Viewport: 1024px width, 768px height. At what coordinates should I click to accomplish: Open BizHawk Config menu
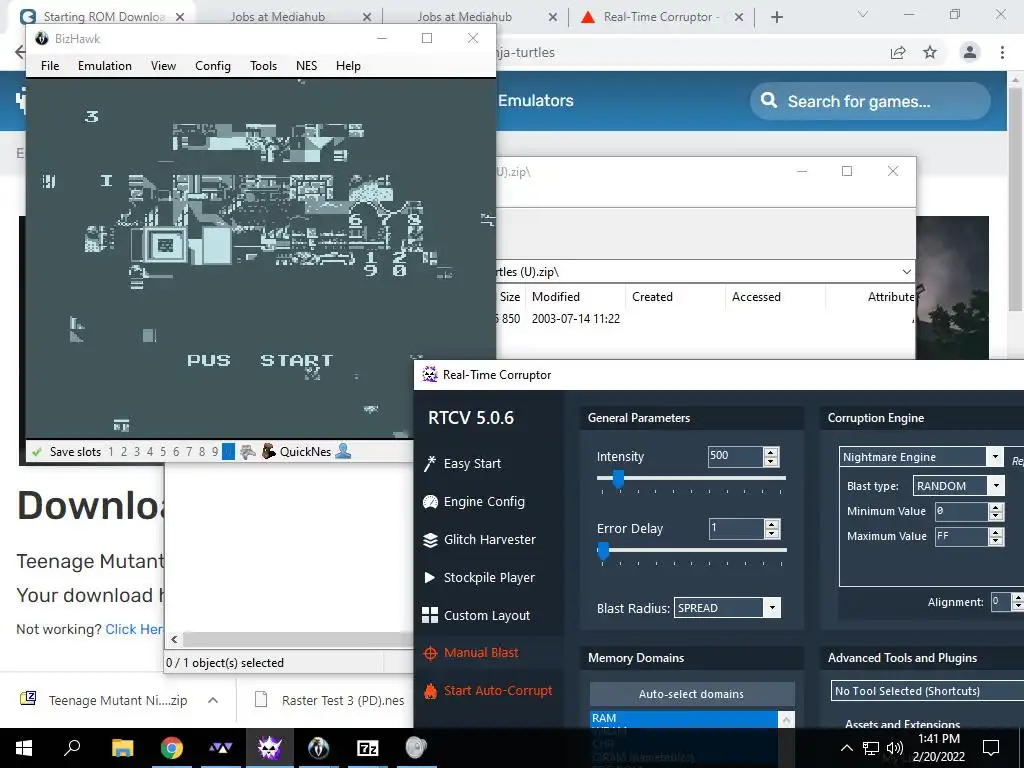coord(213,66)
